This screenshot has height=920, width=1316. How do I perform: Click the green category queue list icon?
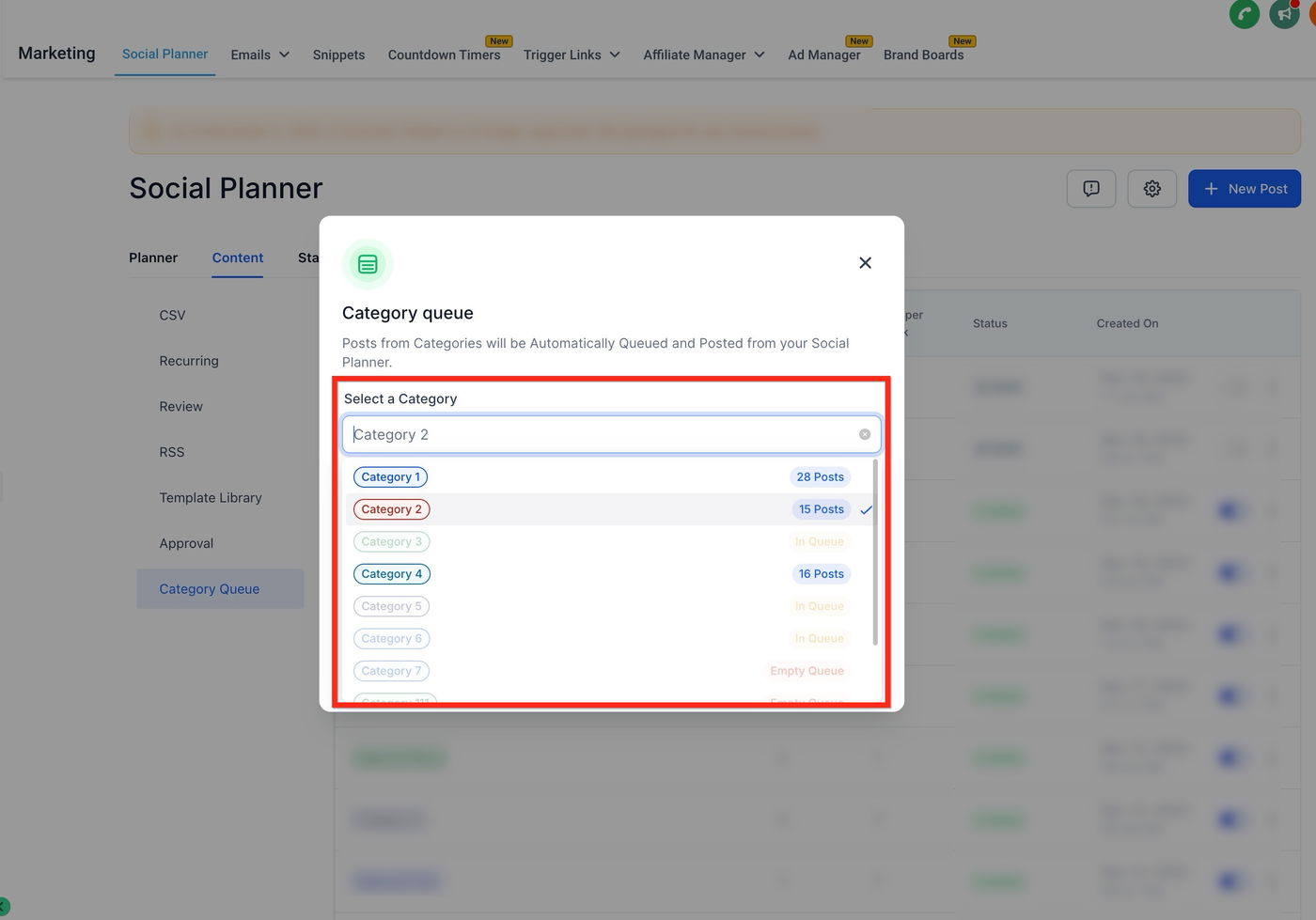point(368,264)
